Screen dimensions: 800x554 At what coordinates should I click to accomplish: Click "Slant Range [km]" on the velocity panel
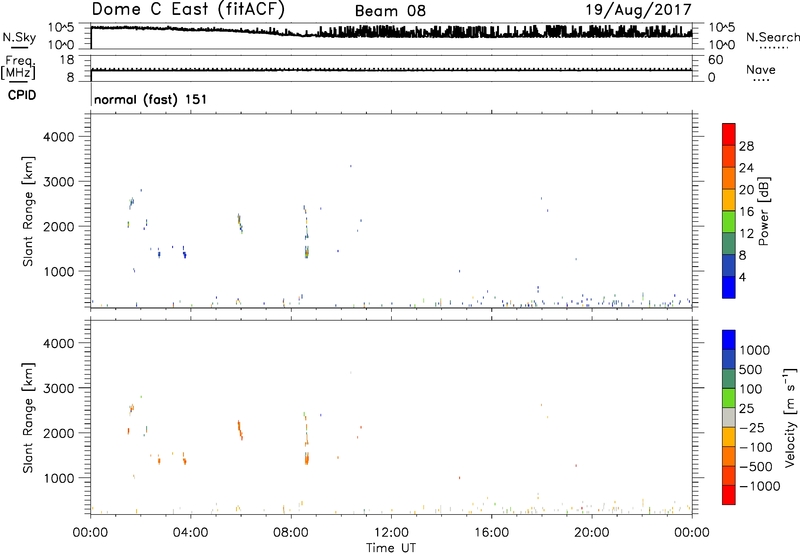click(x=28, y=418)
